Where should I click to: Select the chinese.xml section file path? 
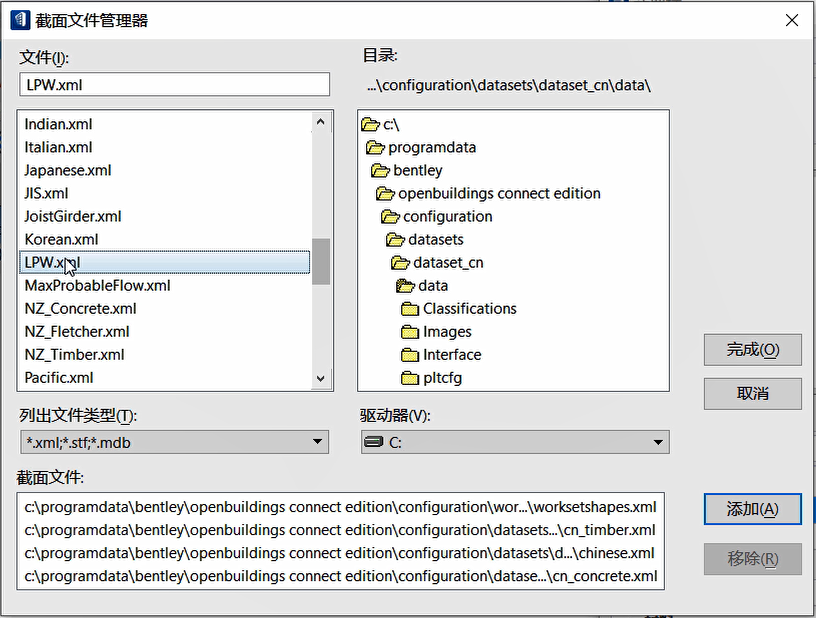click(339, 553)
